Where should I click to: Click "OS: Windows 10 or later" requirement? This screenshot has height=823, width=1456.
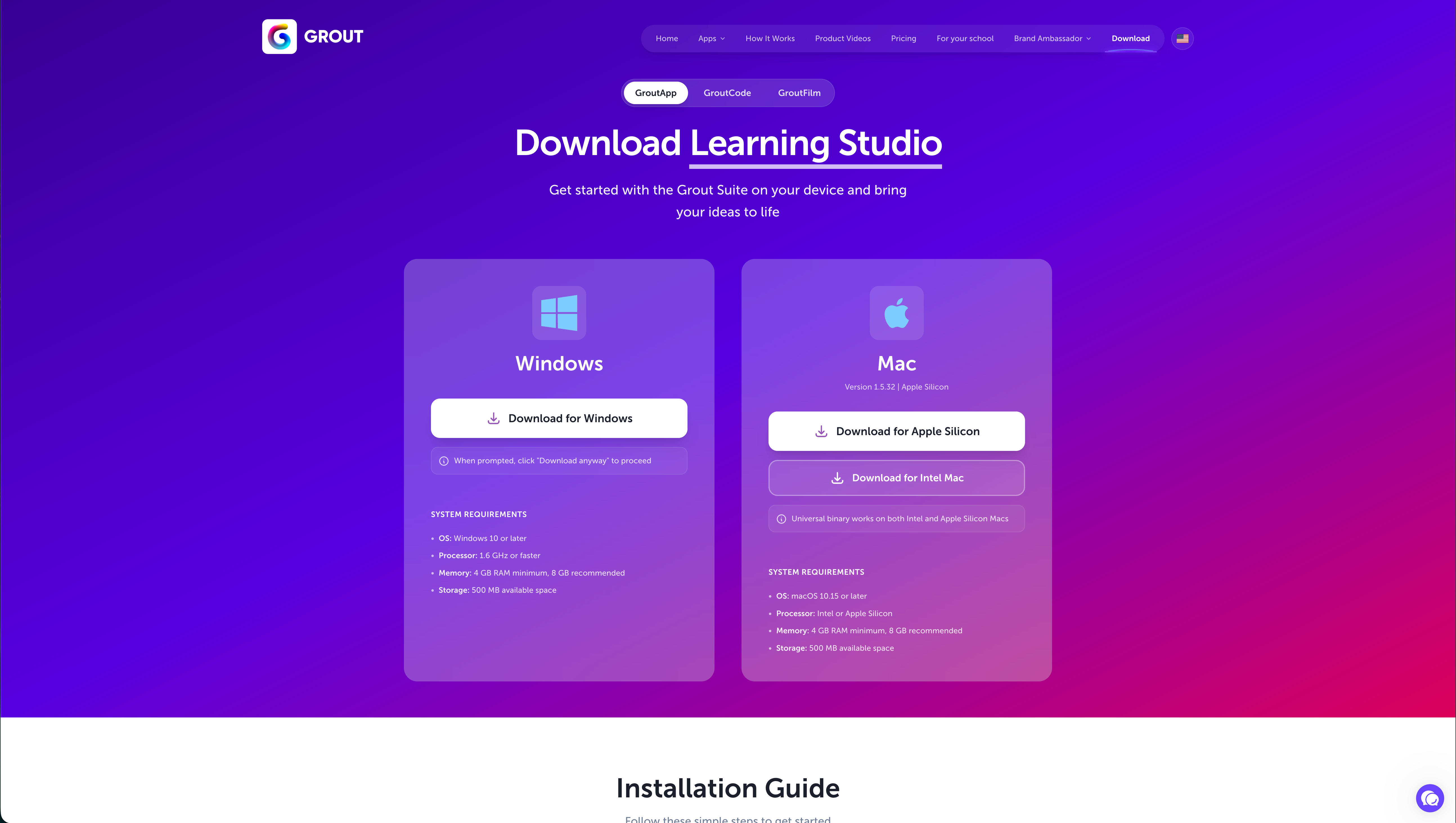click(x=482, y=538)
